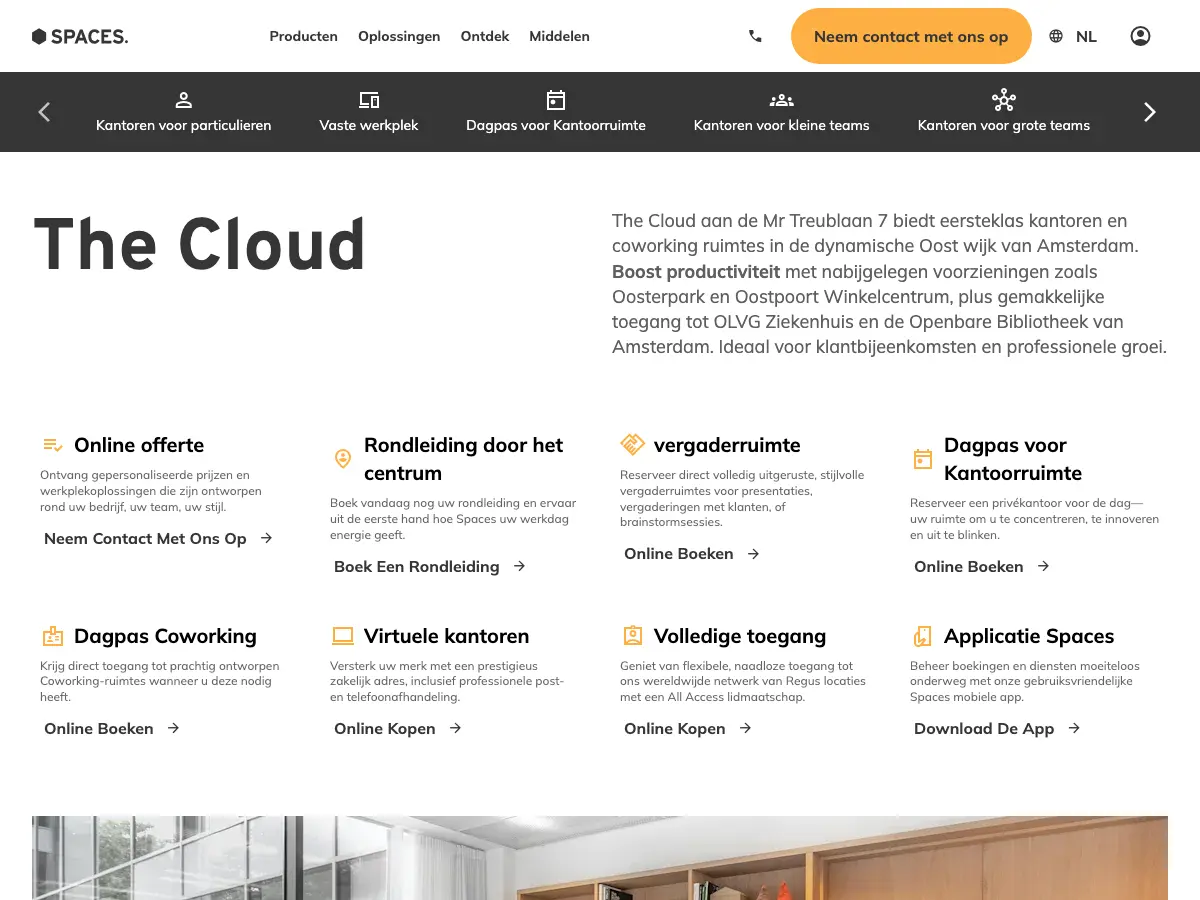Open the Middelen menu
This screenshot has height=900, width=1200.
(560, 36)
